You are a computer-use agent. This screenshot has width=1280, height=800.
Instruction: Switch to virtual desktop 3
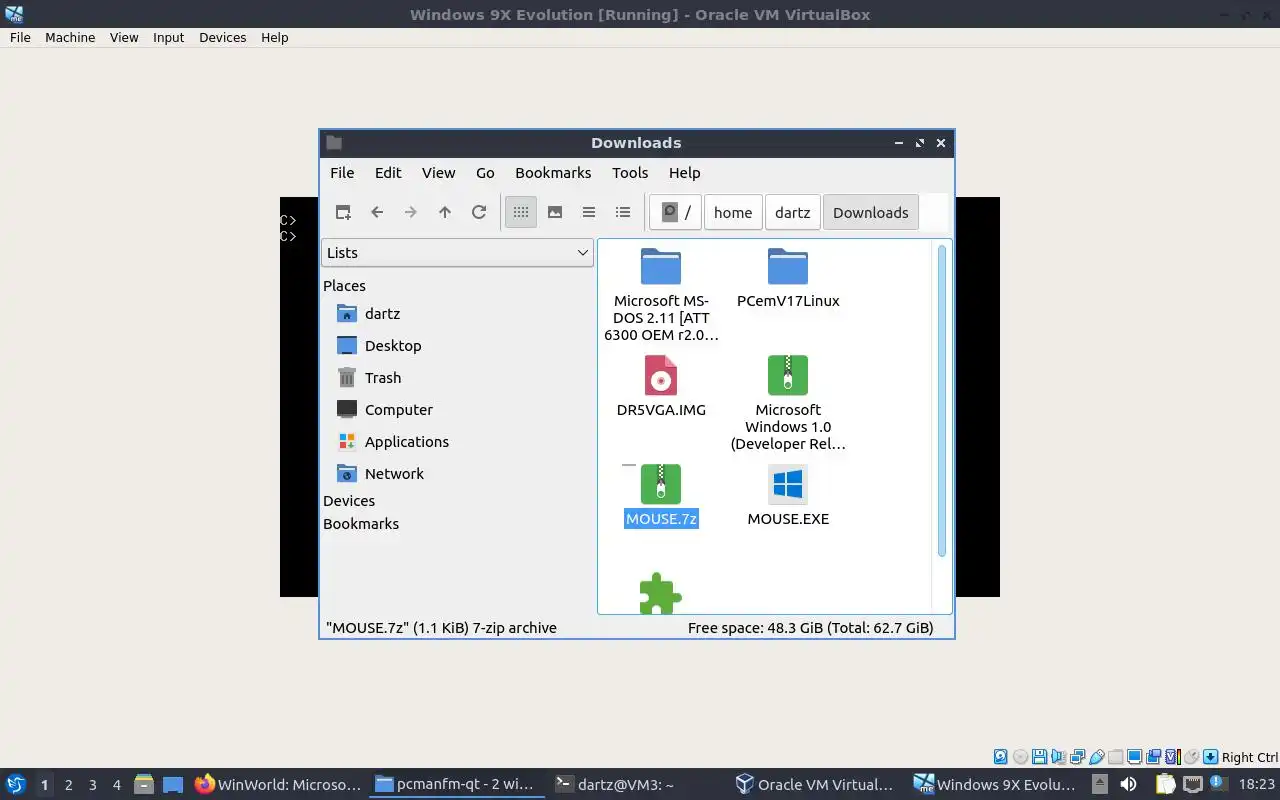(92, 785)
